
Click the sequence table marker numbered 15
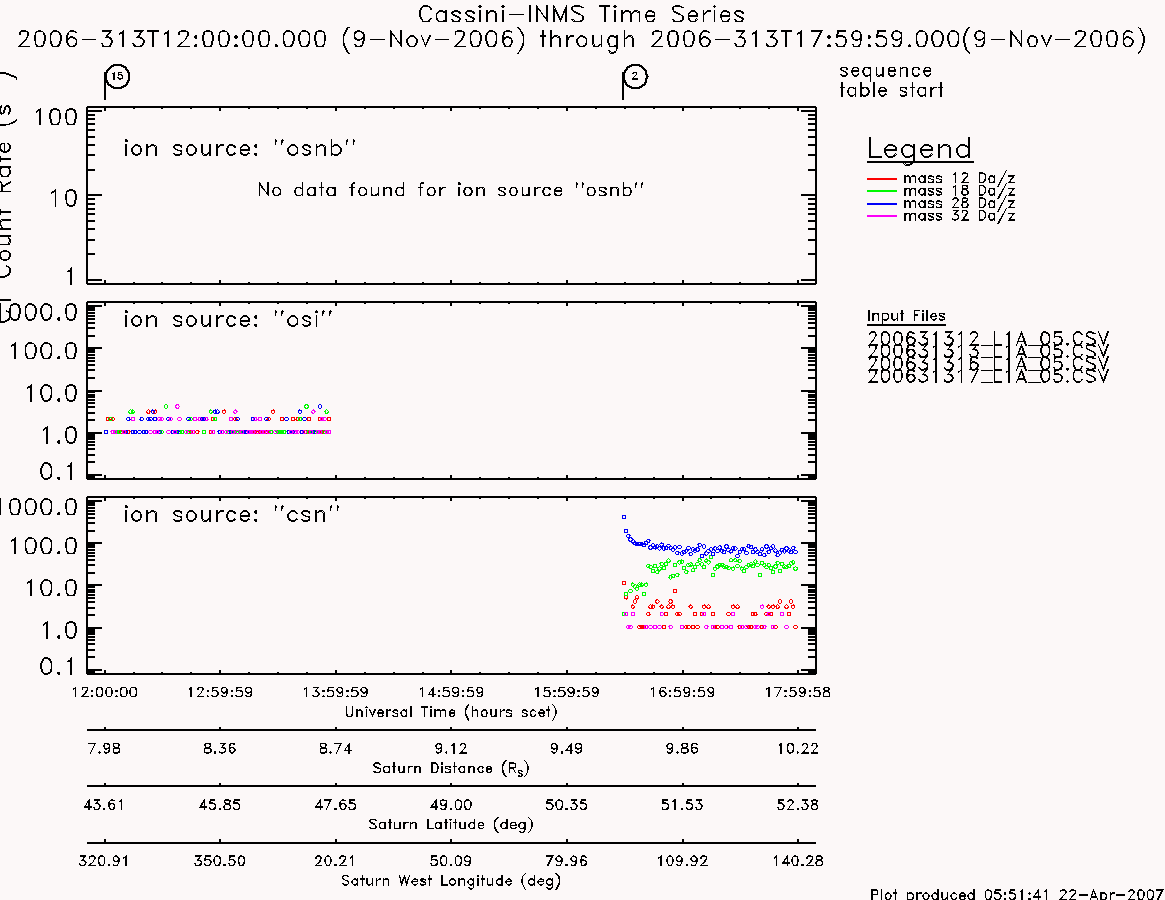click(117, 76)
